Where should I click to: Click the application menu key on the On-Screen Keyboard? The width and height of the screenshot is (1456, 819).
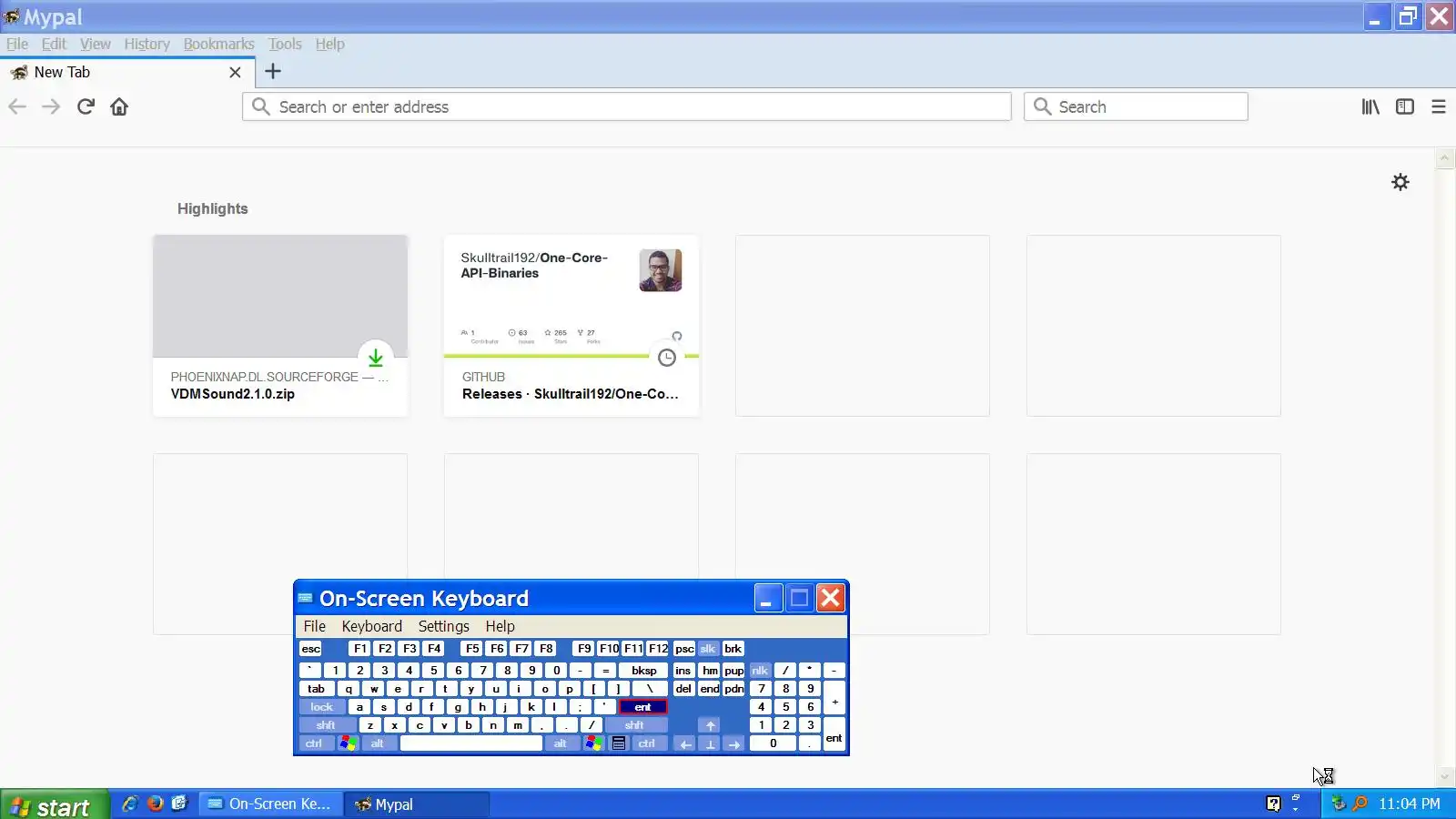pos(619,743)
